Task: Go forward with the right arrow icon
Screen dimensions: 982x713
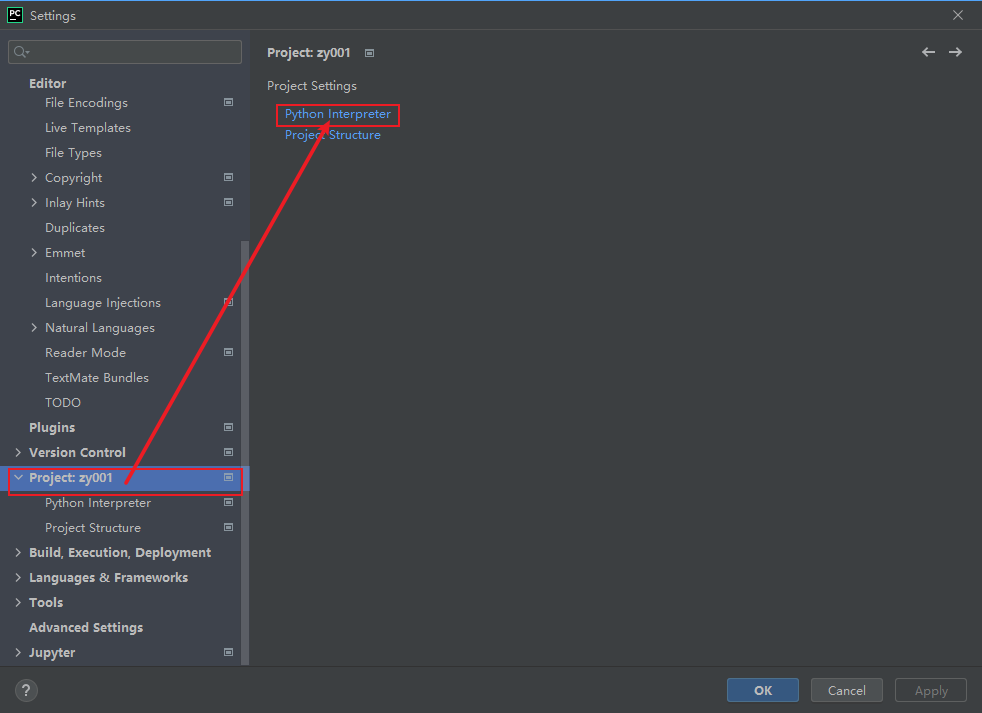Action: [955, 52]
